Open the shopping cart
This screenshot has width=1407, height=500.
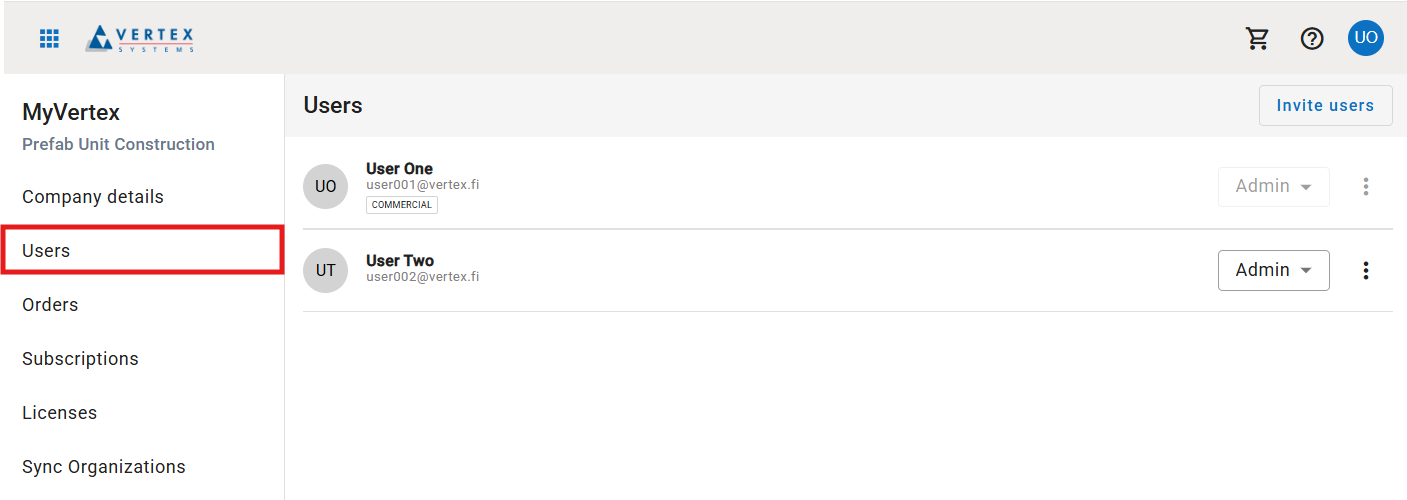[1257, 39]
